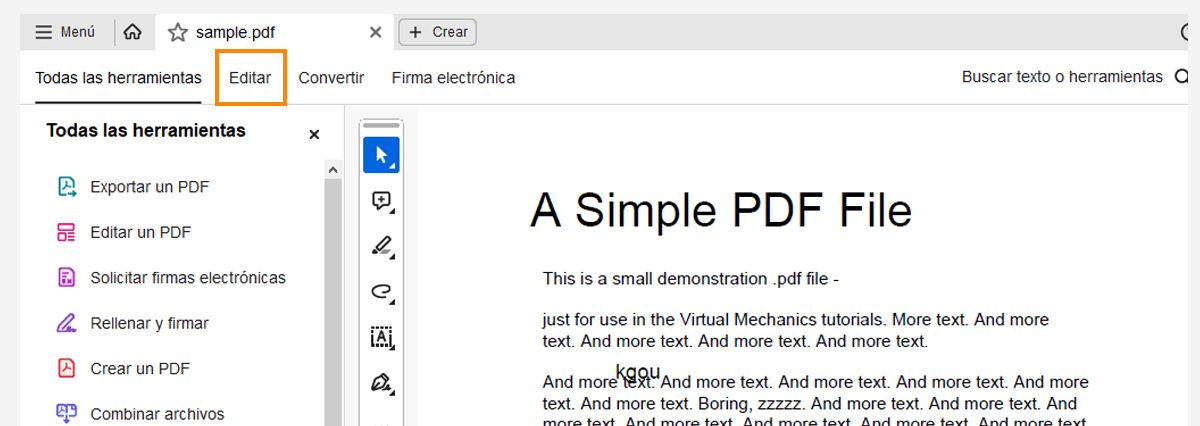
Task: Select the Todas las herramientas tab
Action: click(118, 77)
